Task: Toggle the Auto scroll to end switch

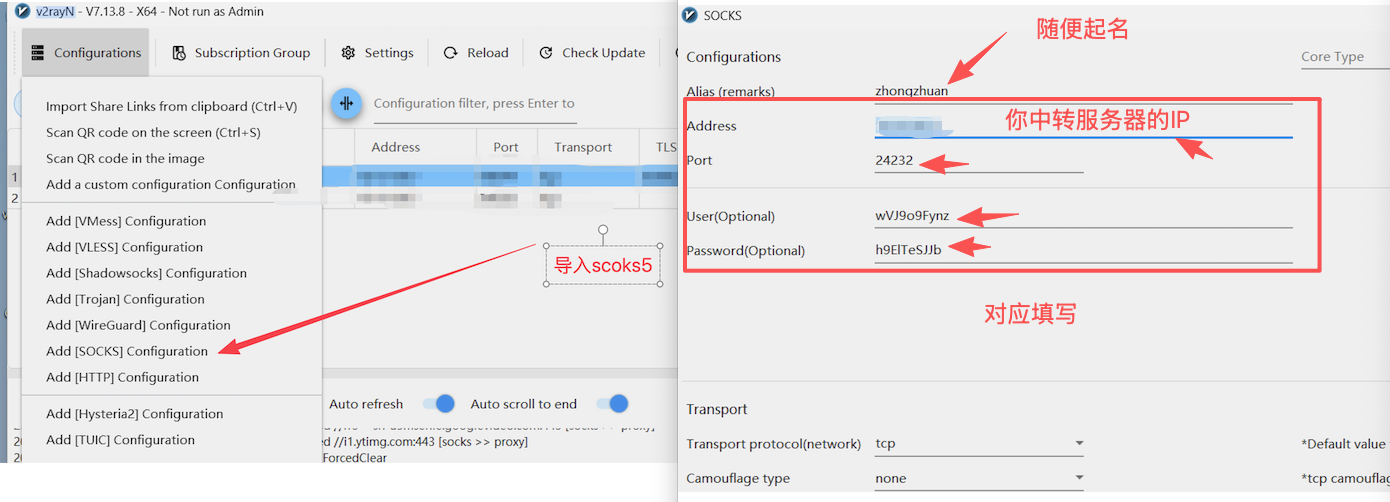Action: pyautogui.click(x=612, y=404)
